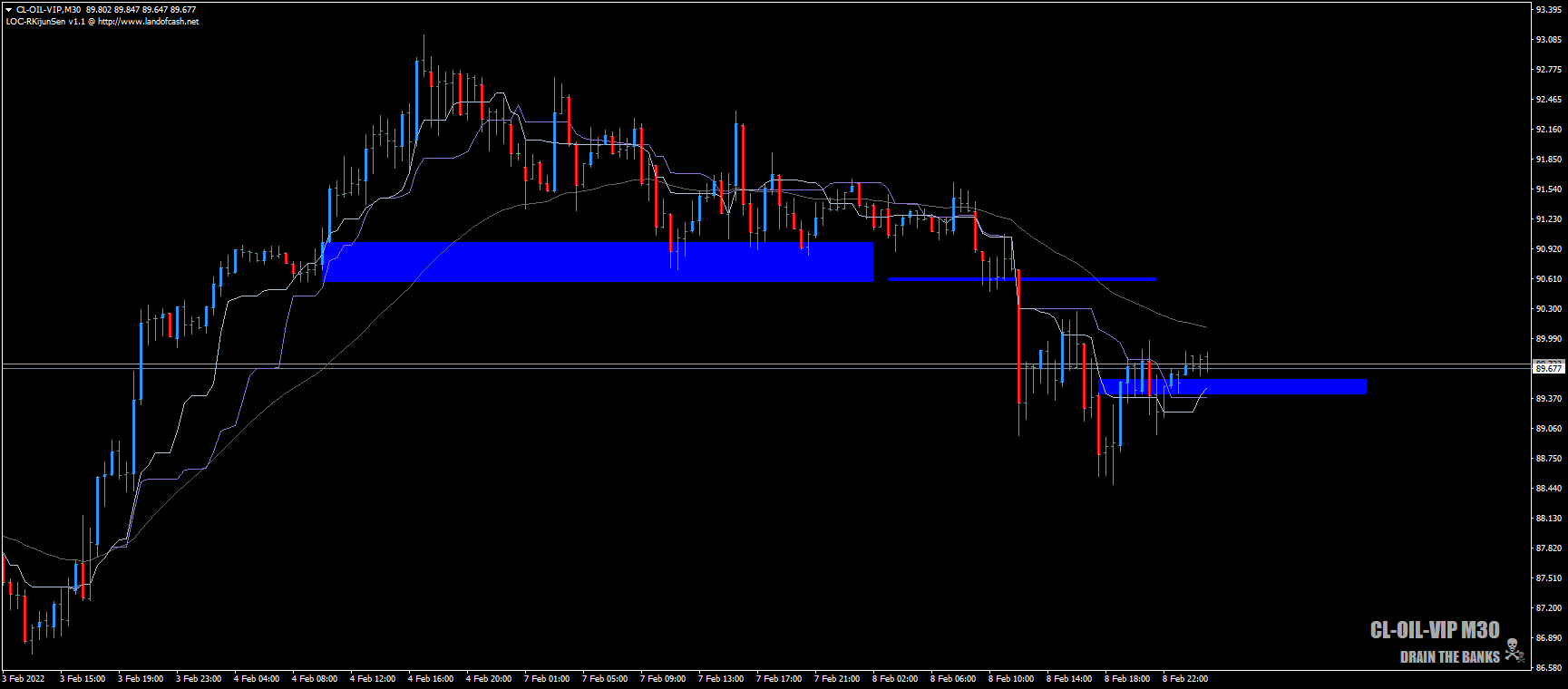Click the 8 Feb 02:00 time label

coord(895,679)
